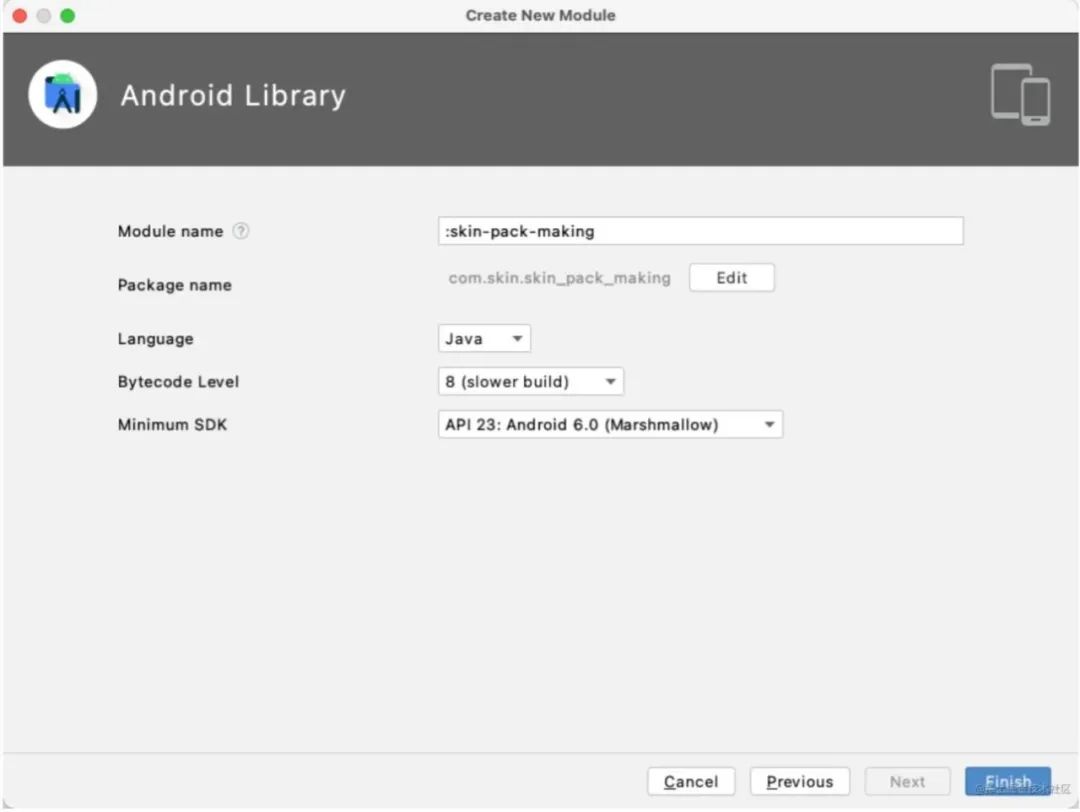
Task: Click the 8 (slower build) bytecode selector
Action: tap(530, 381)
